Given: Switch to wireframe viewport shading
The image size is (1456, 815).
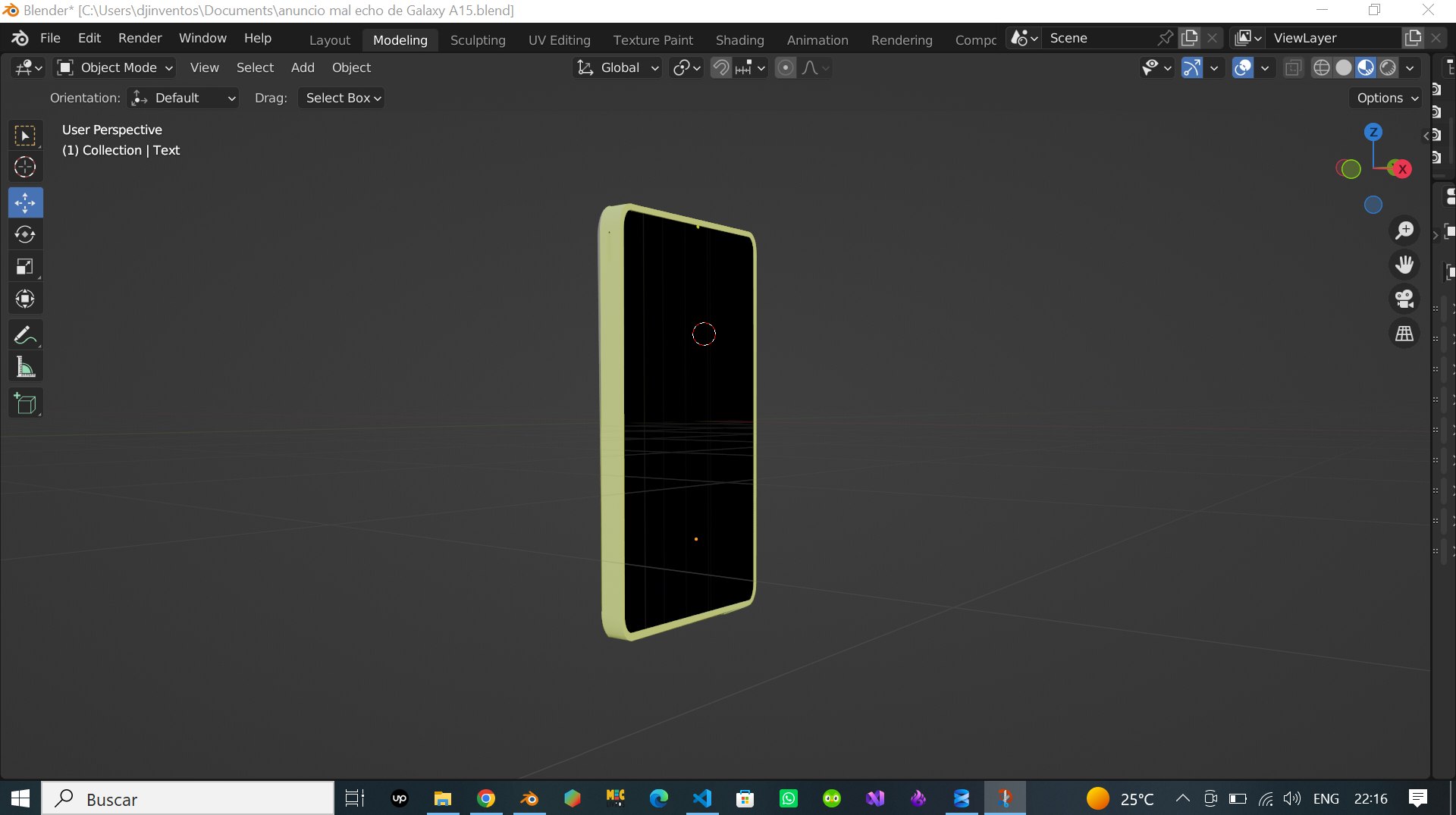Looking at the screenshot, I should click(1322, 67).
